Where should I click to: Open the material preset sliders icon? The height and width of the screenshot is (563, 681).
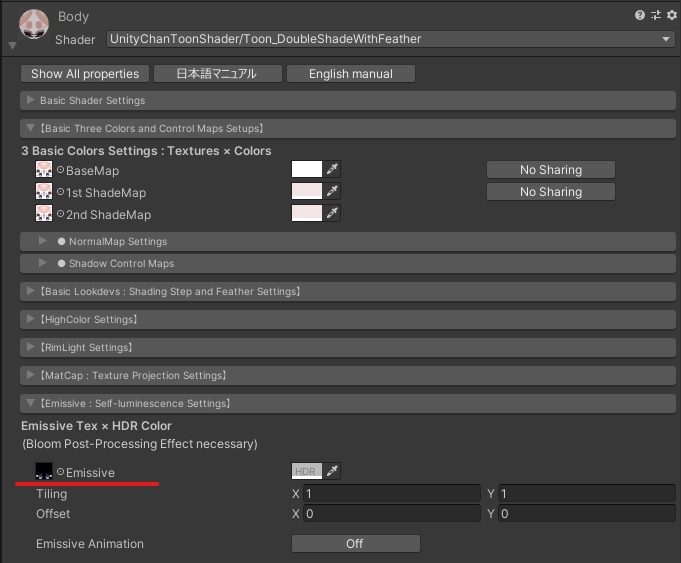pyautogui.click(x=655, y=15)
